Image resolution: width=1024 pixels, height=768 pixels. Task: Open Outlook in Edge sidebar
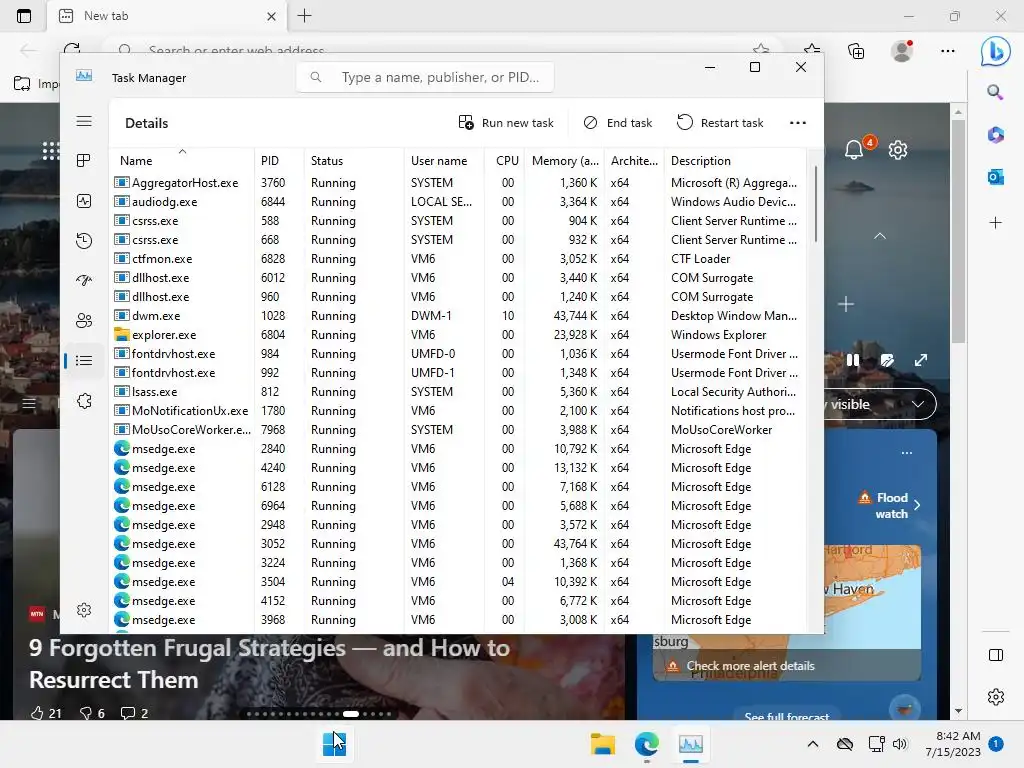(x=995, y=176)
